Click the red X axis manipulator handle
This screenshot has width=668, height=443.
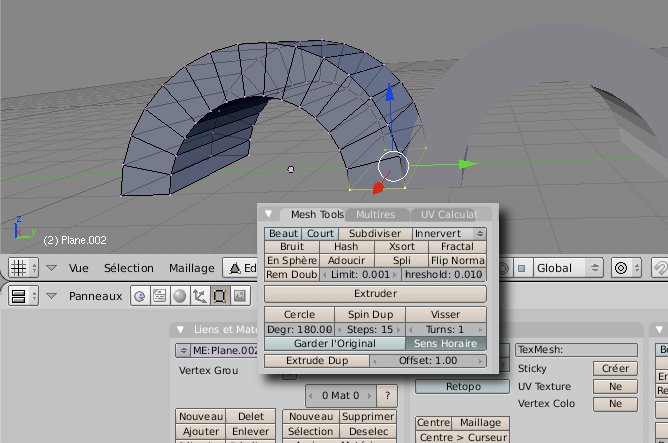coord(378,188)
